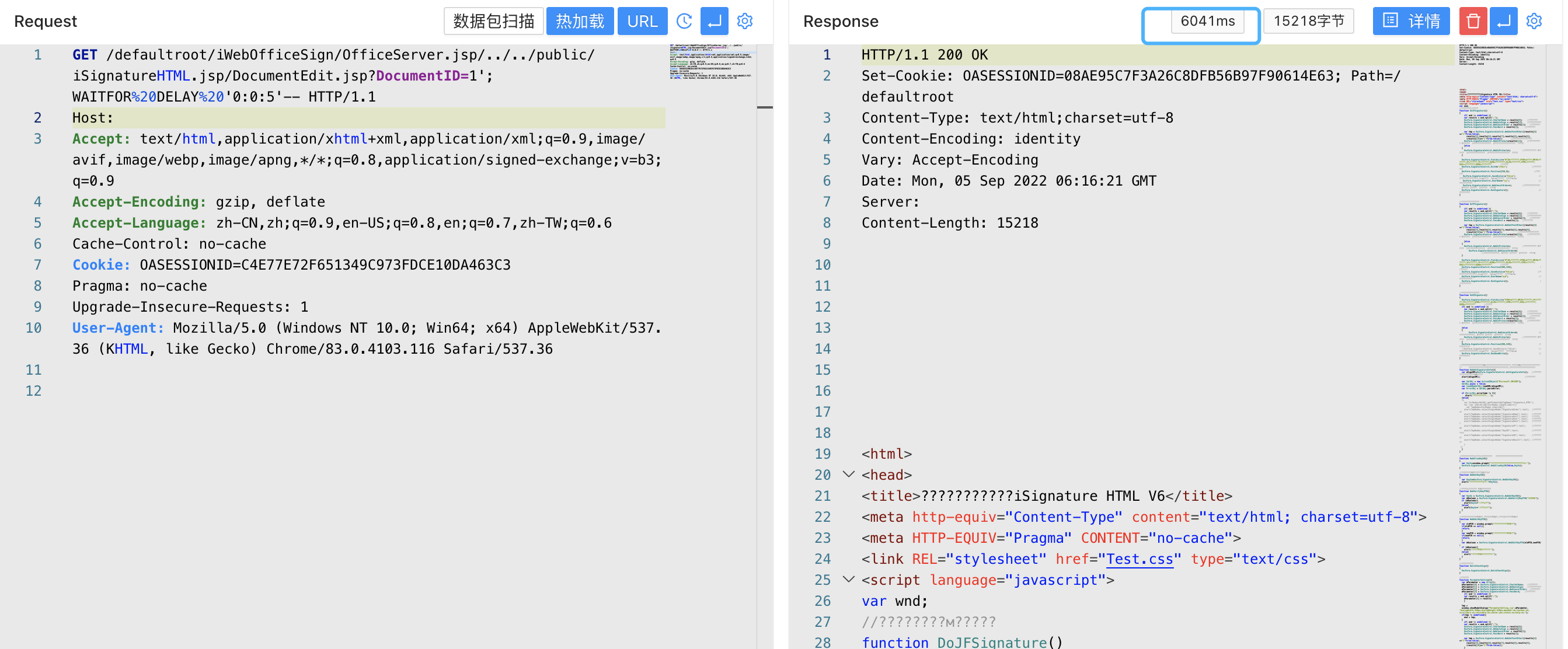This screenshot has height=649, width=1568.
Task: Click red trash icon in Response
Action: 1472,22
